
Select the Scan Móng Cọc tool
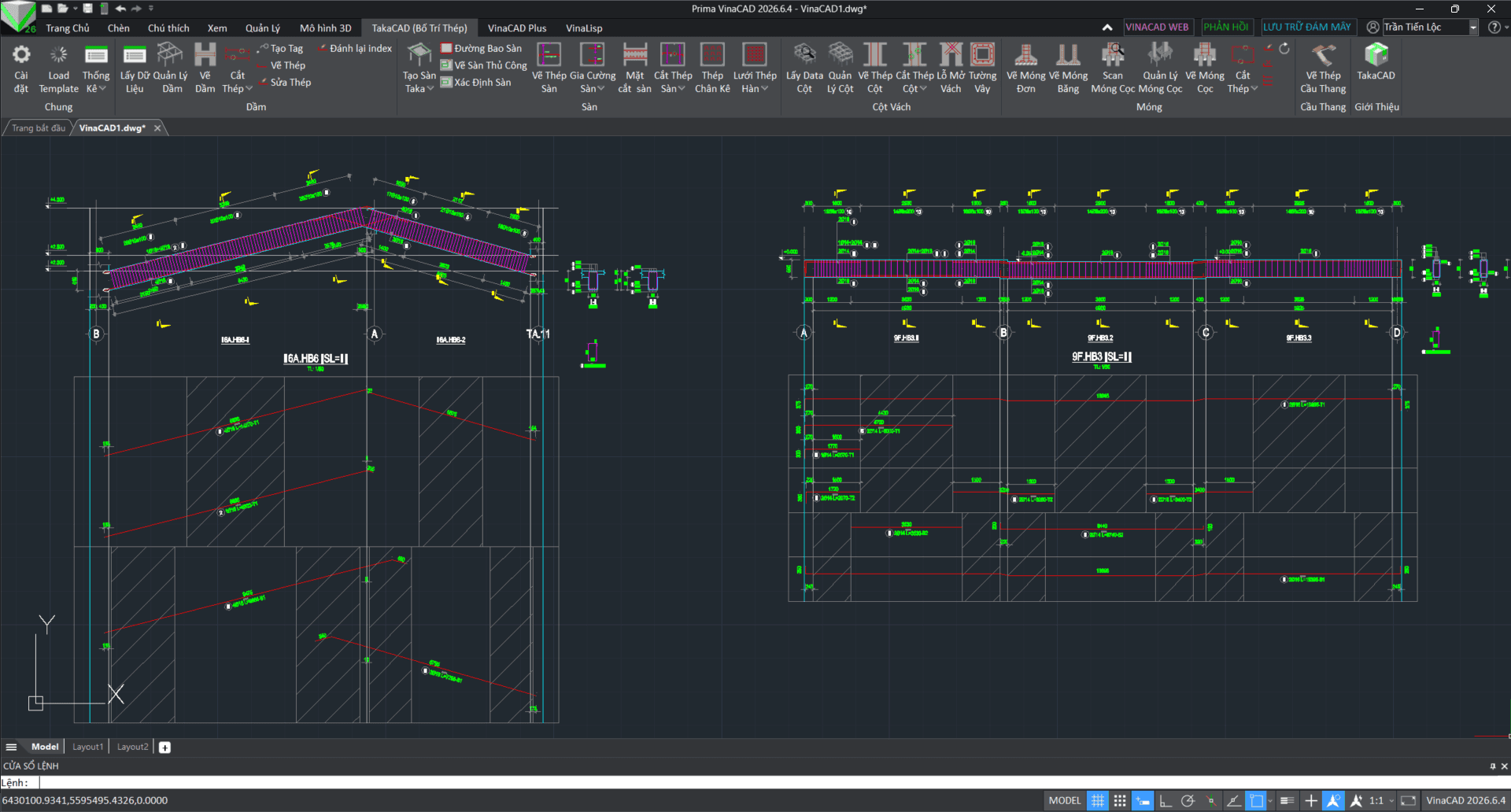(1113, 68)
